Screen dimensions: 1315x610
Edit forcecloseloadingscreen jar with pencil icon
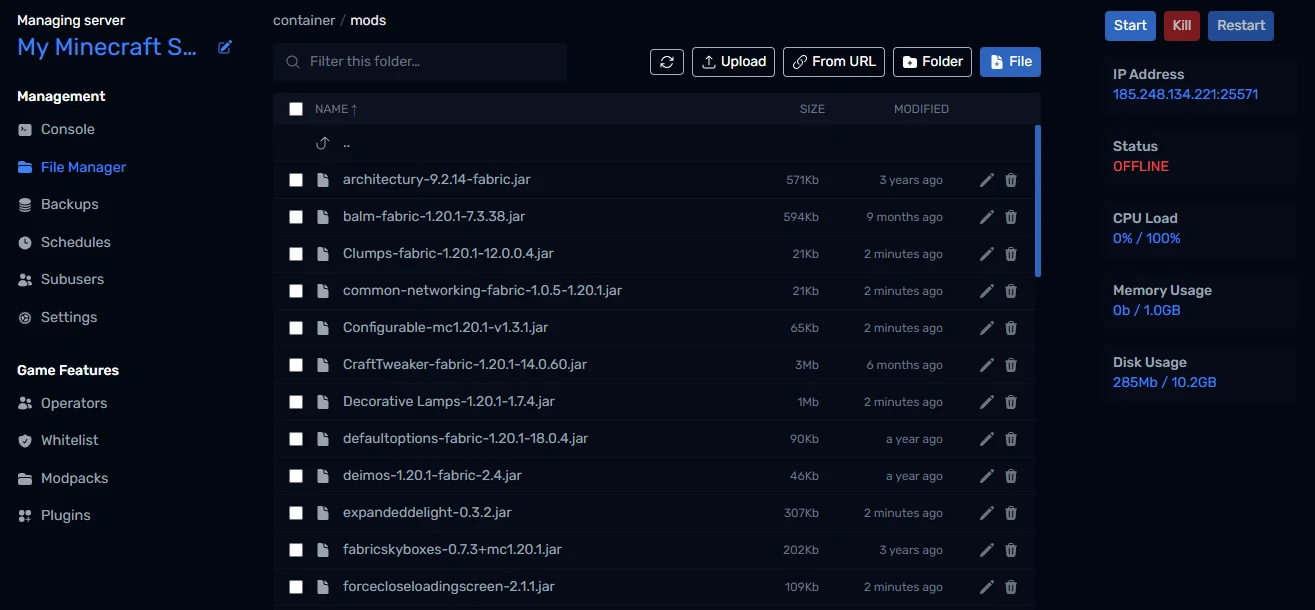987,587
